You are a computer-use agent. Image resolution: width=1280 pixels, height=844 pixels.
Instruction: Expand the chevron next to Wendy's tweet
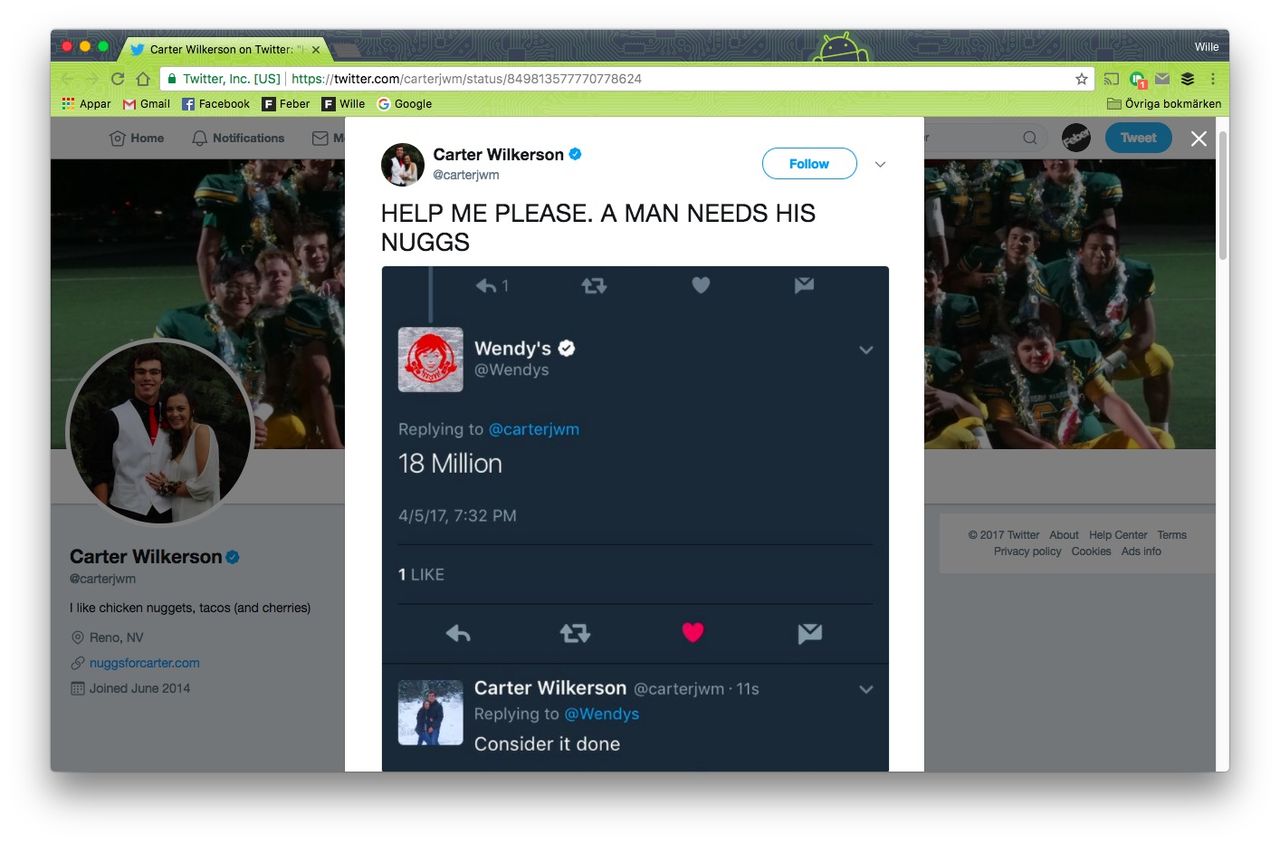point(866,350)
